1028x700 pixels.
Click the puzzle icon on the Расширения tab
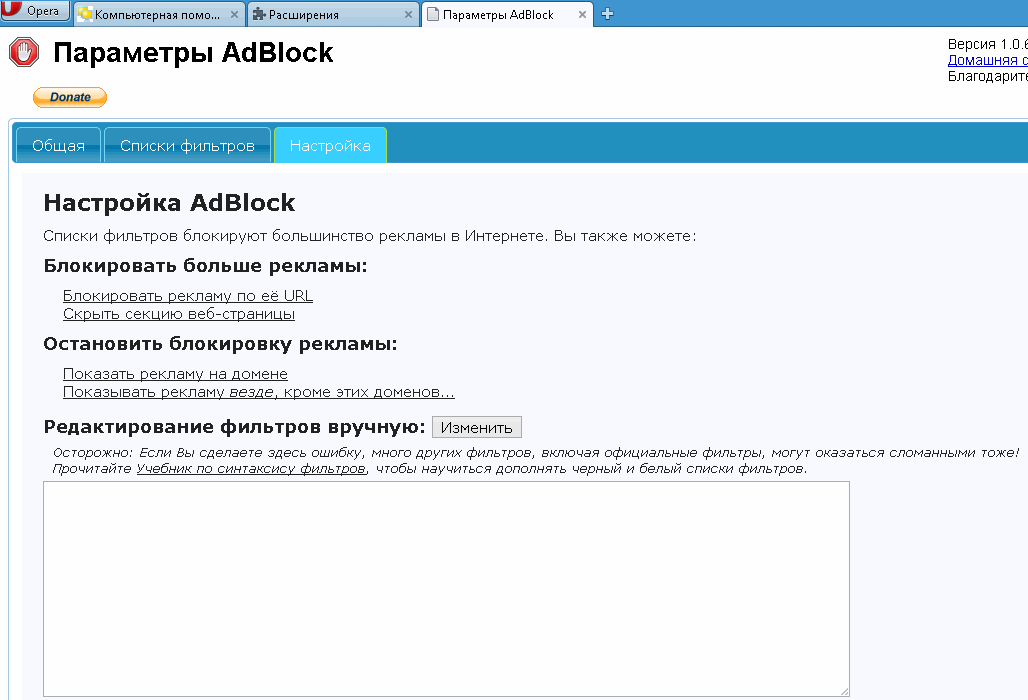259,15
